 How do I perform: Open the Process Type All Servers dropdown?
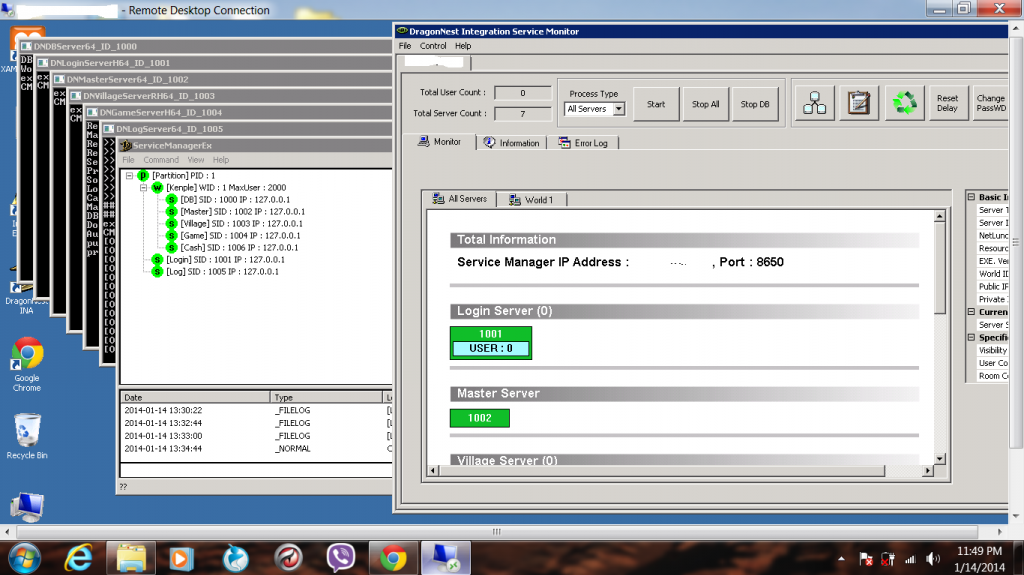pyautogui.click(x=618, y=109)
